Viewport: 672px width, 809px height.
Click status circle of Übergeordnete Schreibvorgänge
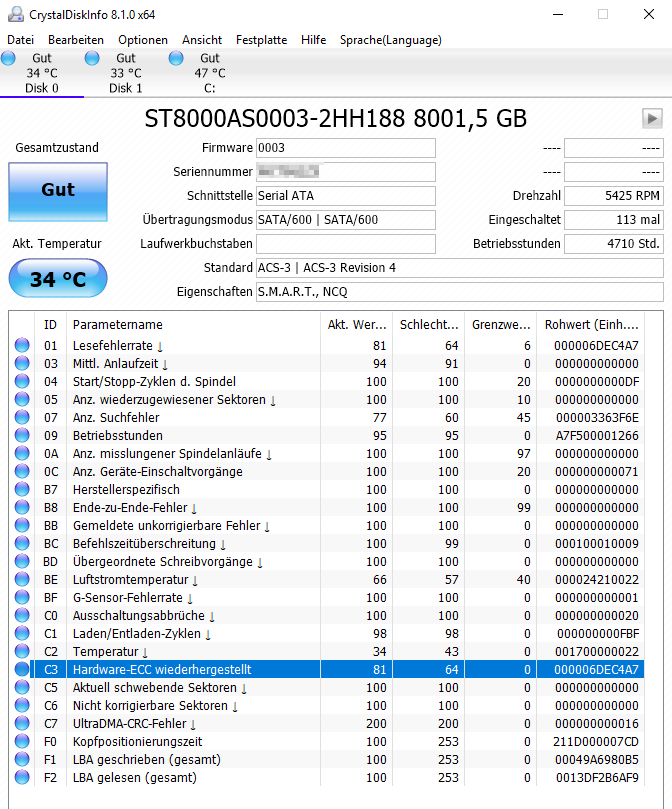(x=22, y=561)
